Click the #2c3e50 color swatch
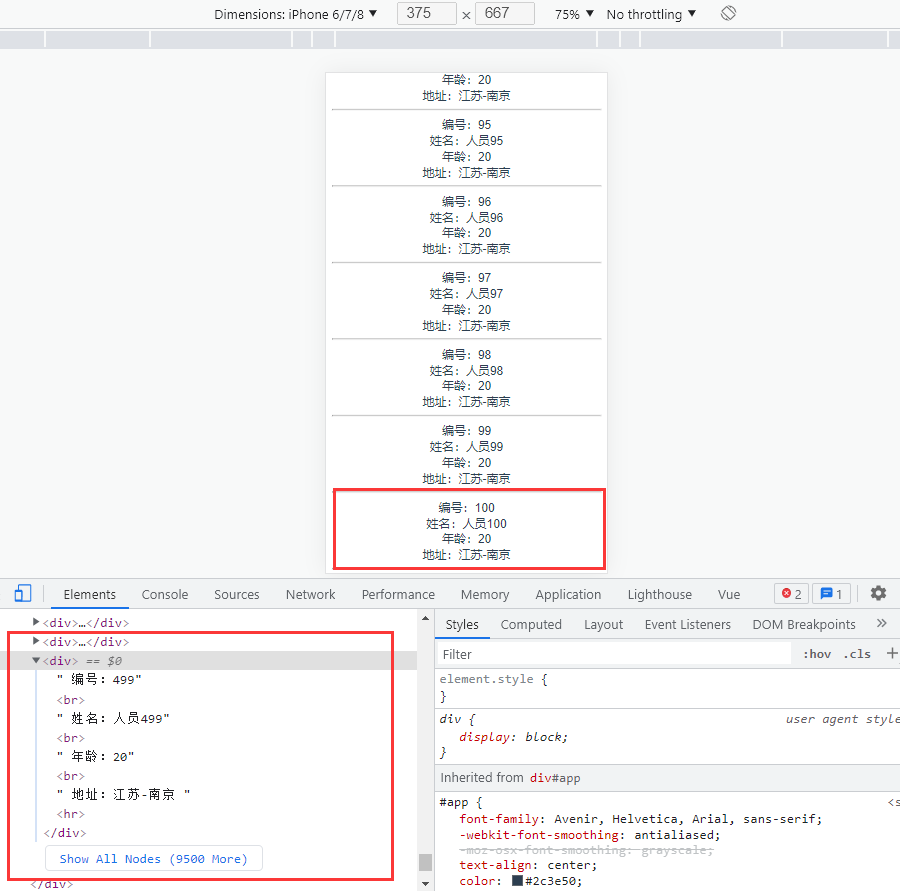900x891 pixels. tap(517, 881)
